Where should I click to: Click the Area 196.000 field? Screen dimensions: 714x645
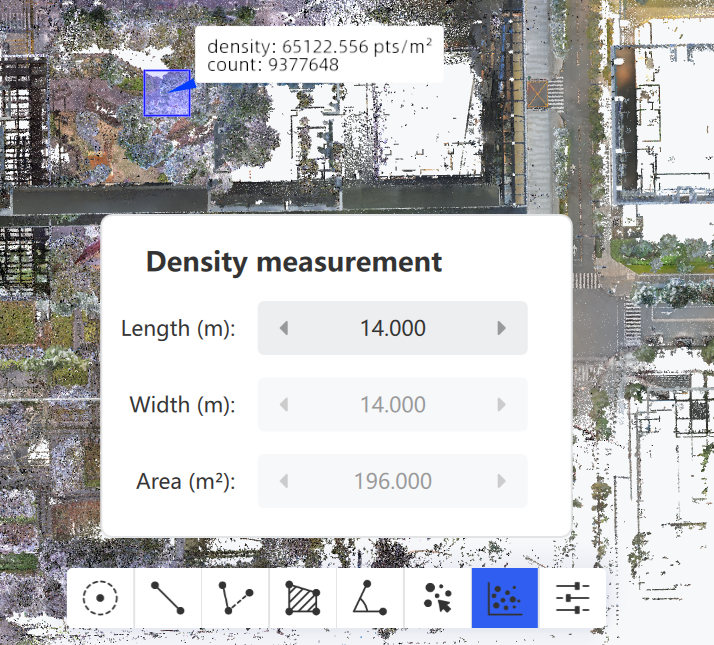point(393,481)
